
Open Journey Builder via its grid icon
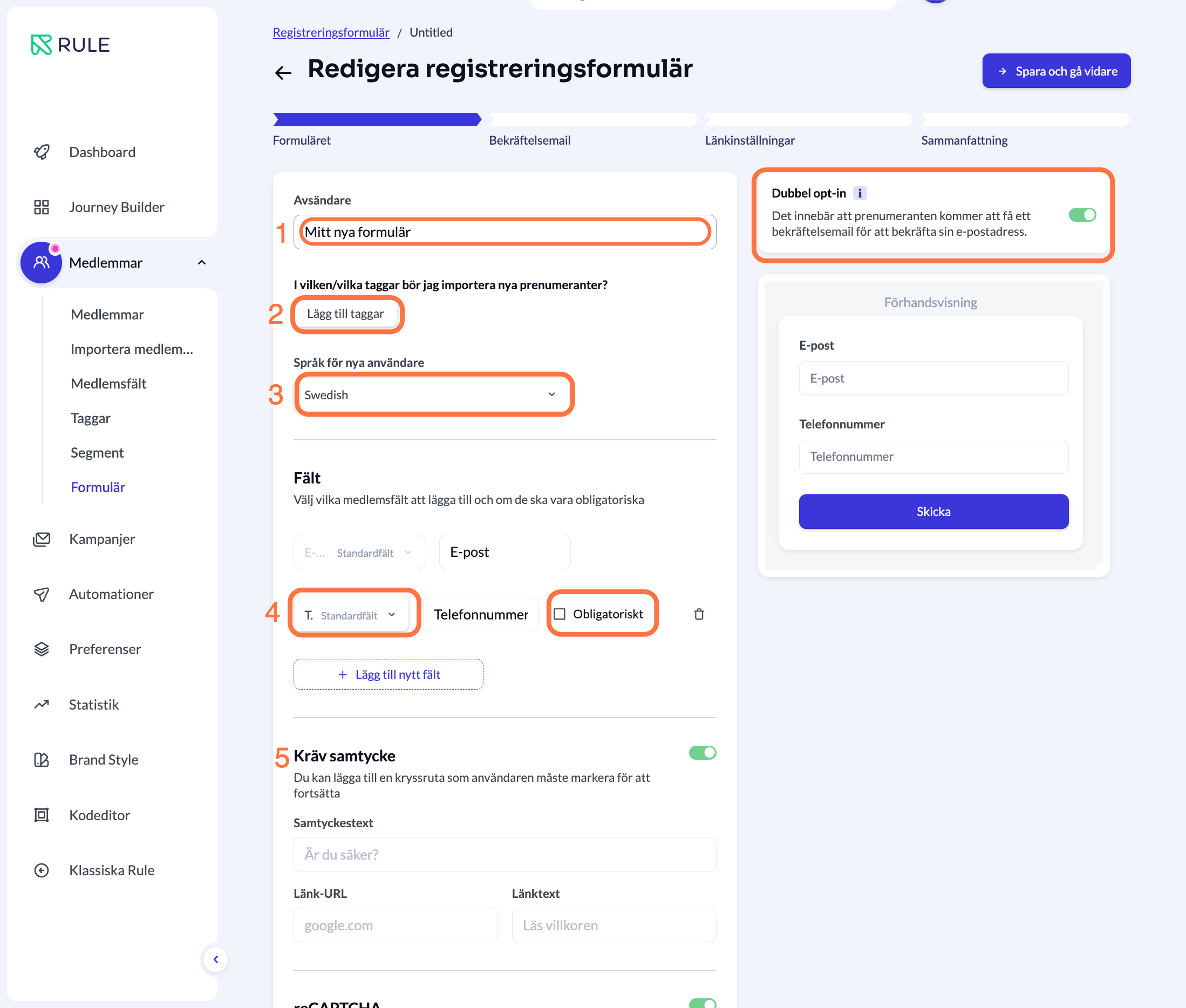click(x=42, y=207)
